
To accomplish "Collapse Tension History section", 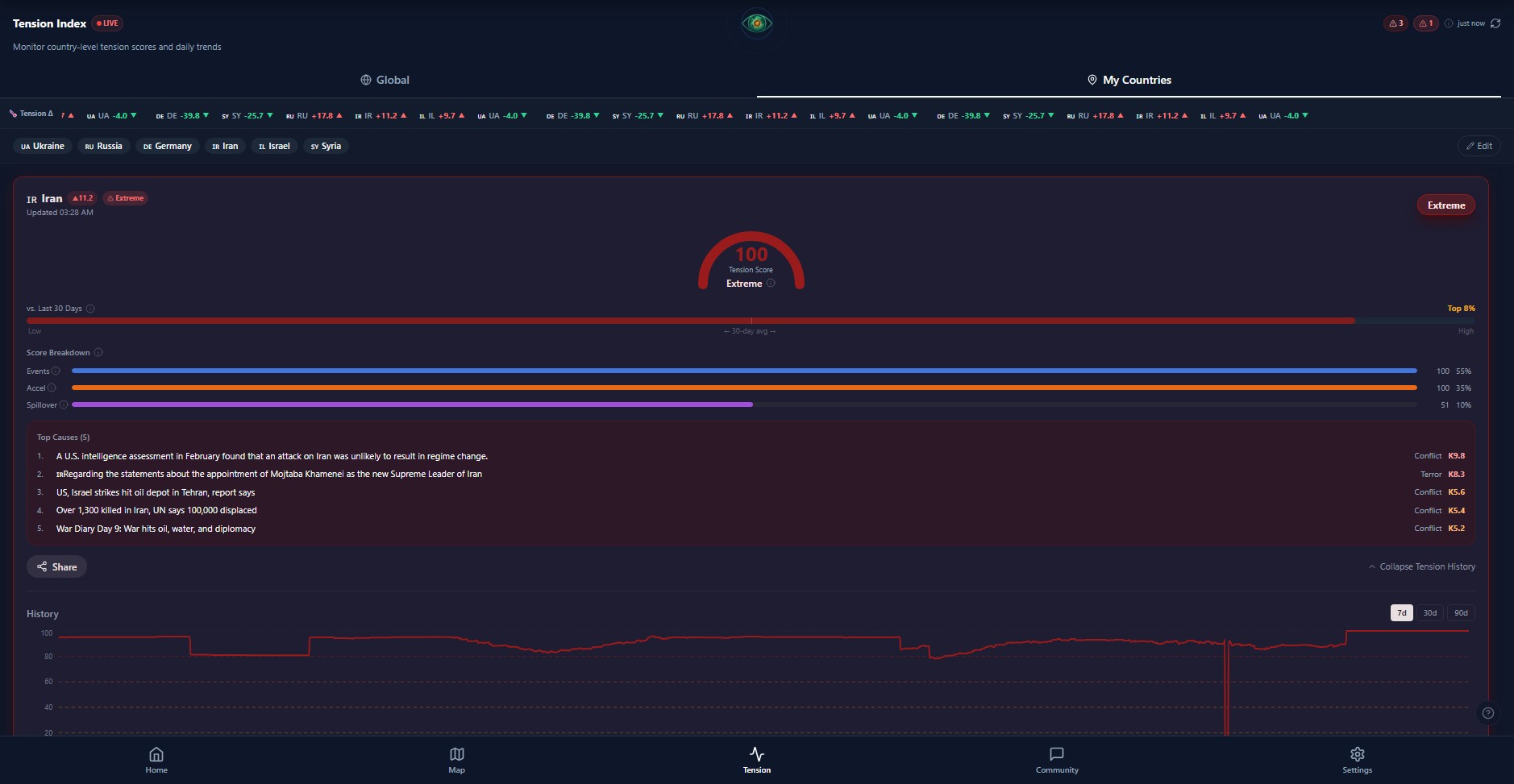I will [1422, 566].
